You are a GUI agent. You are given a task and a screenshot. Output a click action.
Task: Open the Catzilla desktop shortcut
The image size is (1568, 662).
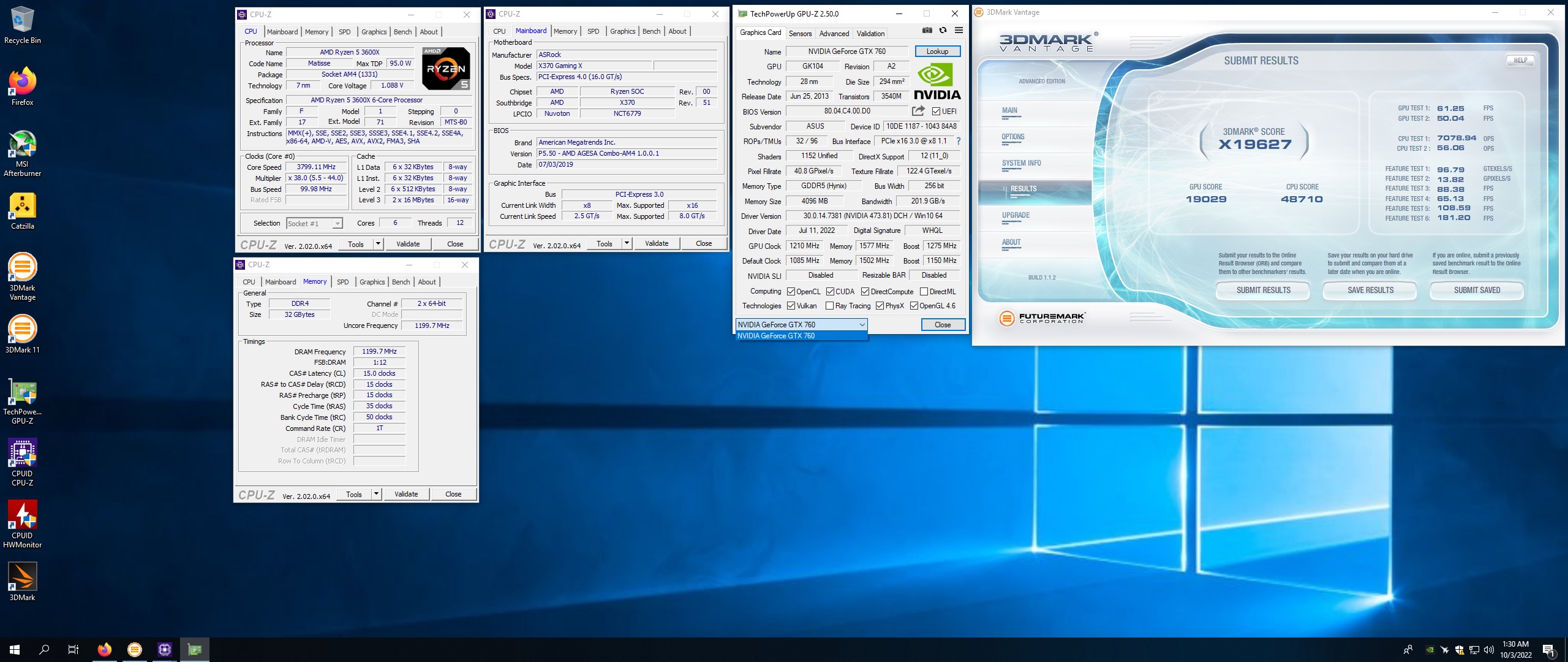click(x=22, y=211)
